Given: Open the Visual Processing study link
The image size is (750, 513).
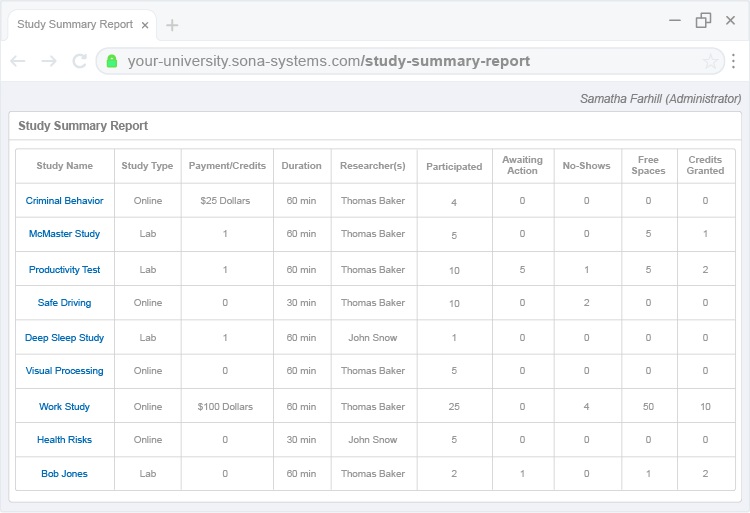Looking at the screenshot, I should (64, 371).
